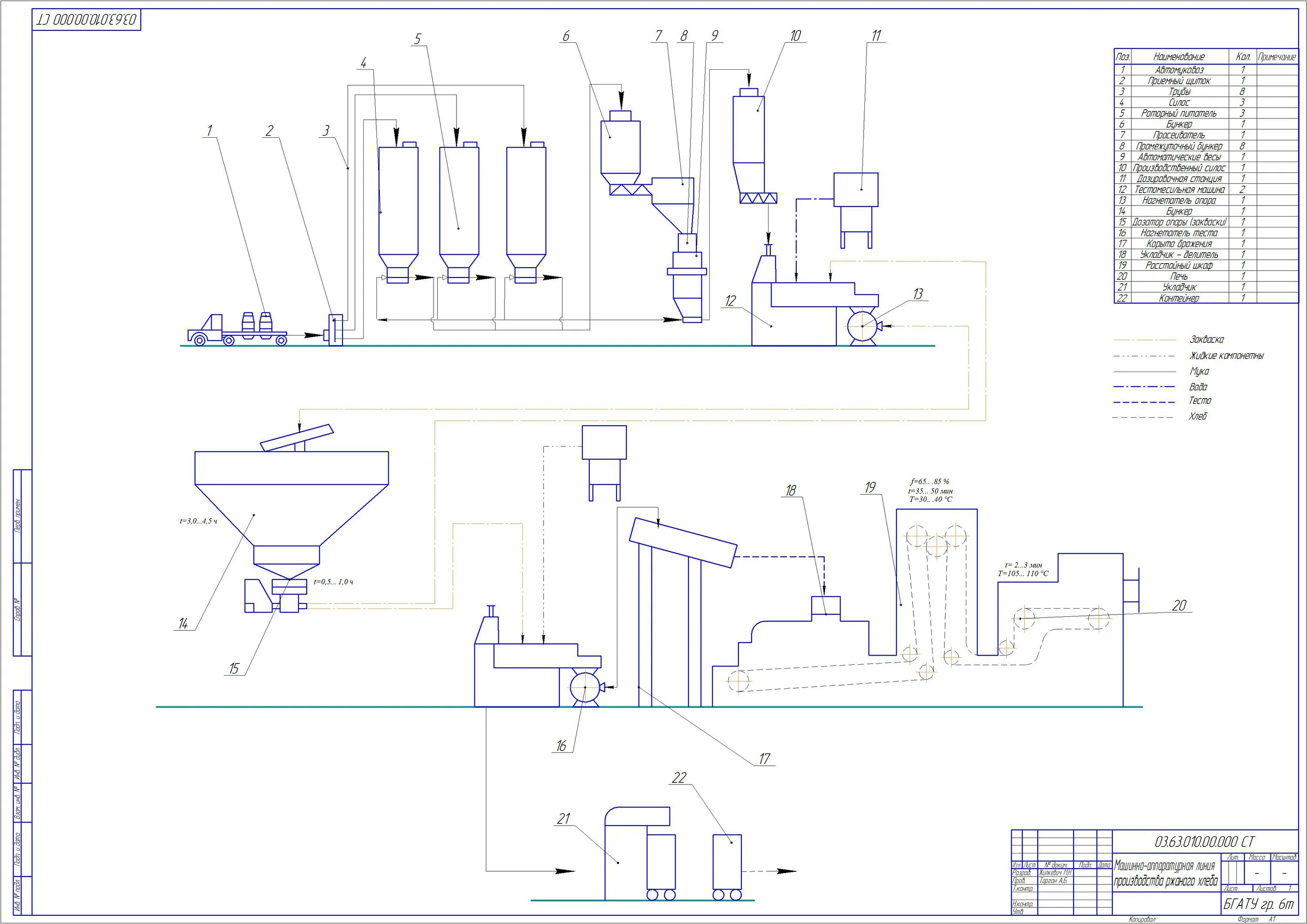Click the 'Трубы' entry in the specification table
The width and height of the screenshot is (1307, 924).
(x=1179, y=91)
